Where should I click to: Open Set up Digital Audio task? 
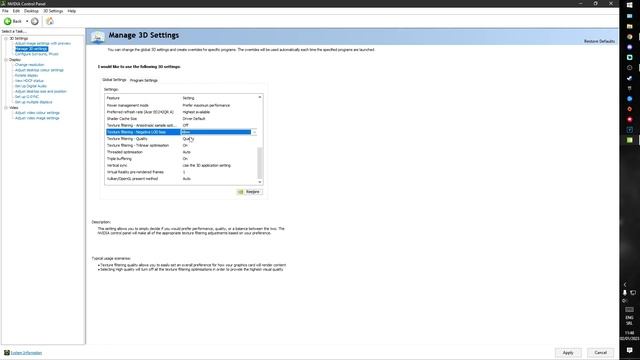coord(31,86)
